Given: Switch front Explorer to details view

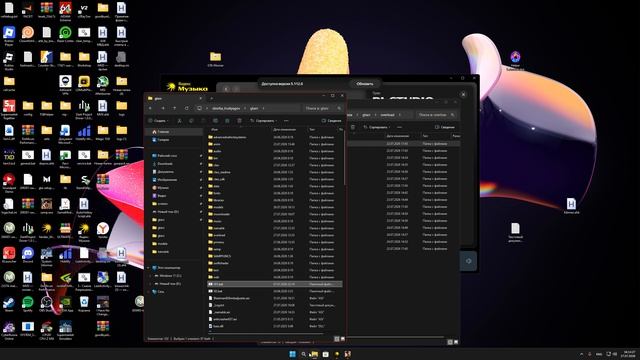Looking at the screenshot, I should coord(337,339).
